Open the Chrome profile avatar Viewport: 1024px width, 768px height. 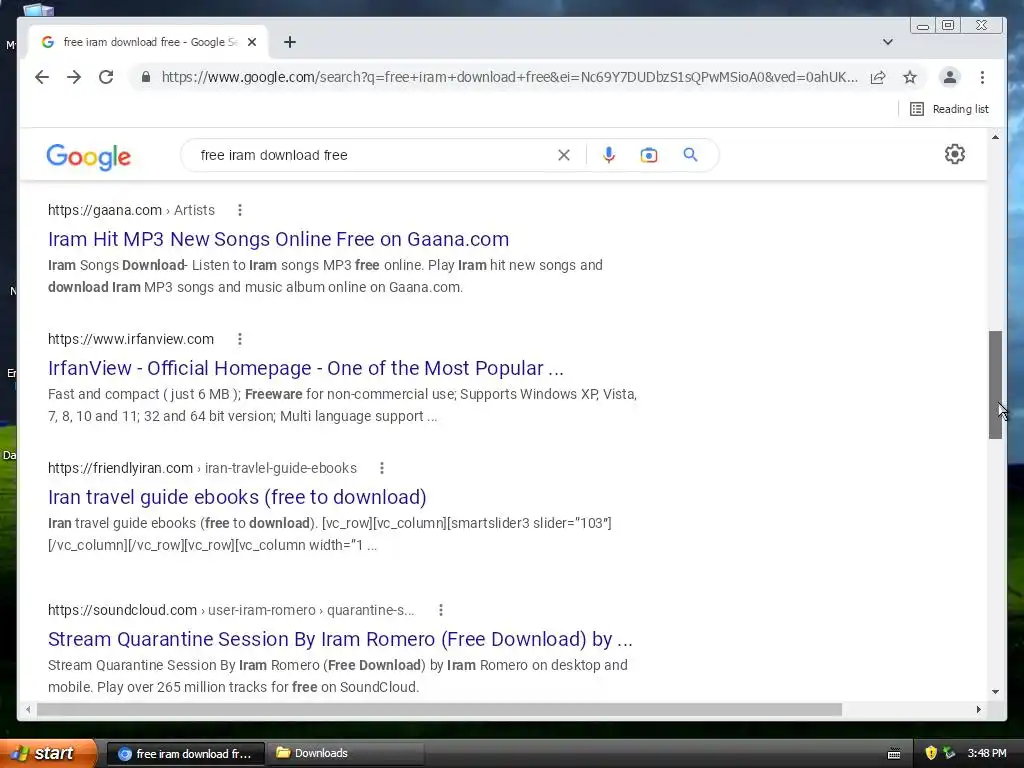pos(950,77)
